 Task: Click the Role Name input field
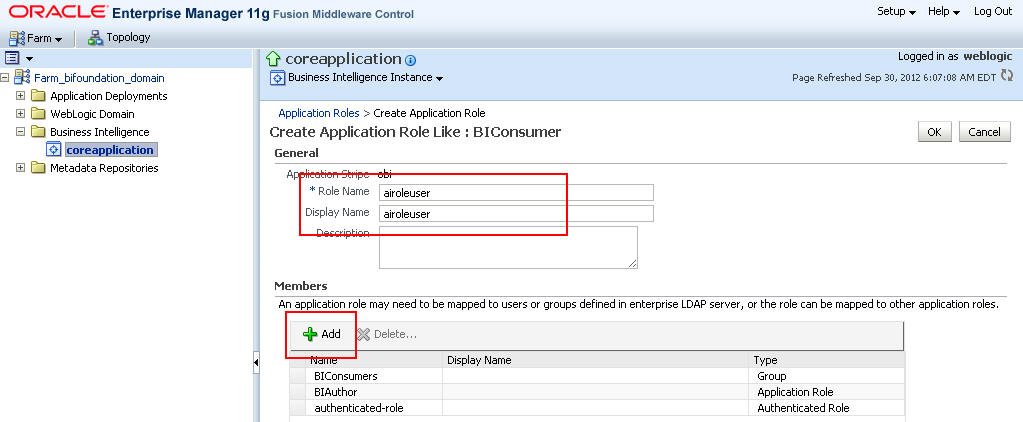click(x=516, y=192)
